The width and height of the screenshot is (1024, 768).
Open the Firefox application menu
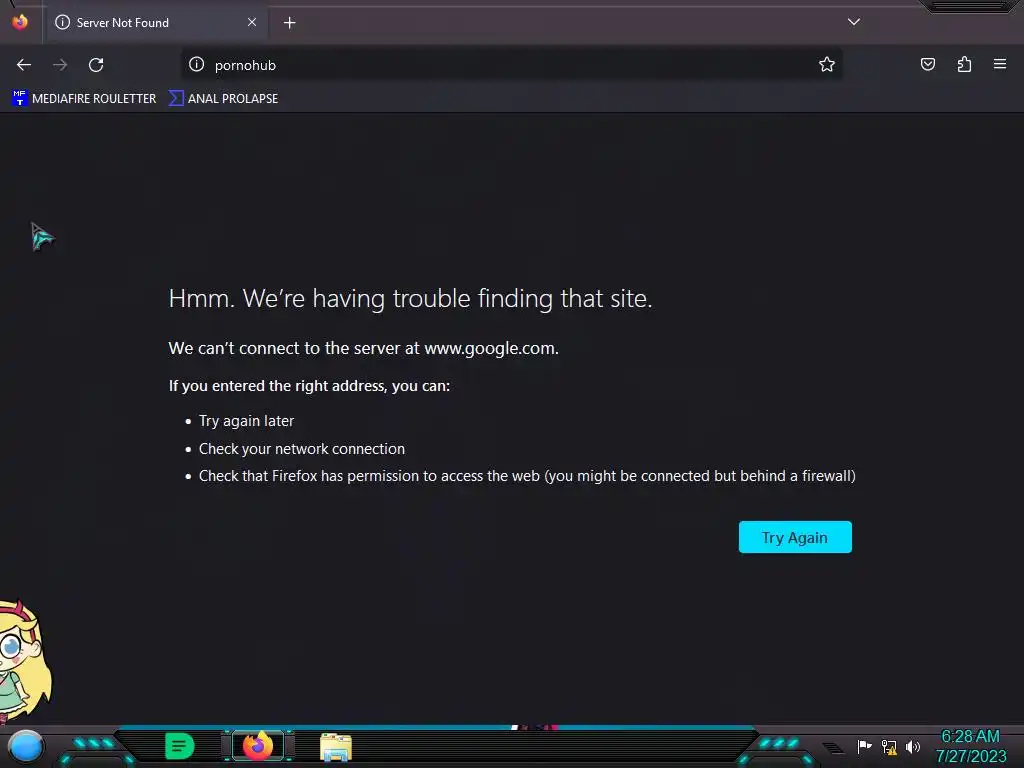click(1000, 64)
